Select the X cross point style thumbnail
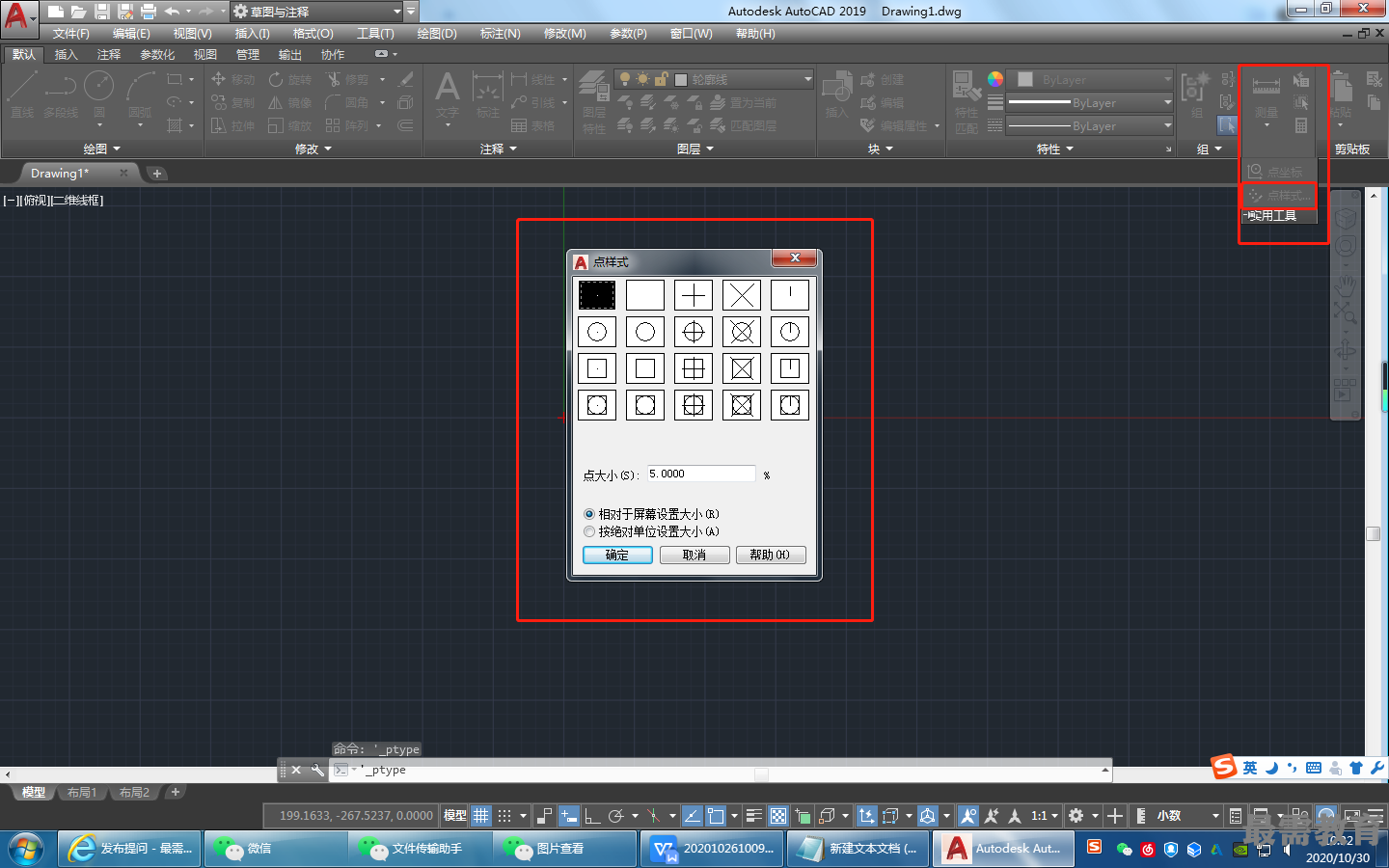 [742, 295]
